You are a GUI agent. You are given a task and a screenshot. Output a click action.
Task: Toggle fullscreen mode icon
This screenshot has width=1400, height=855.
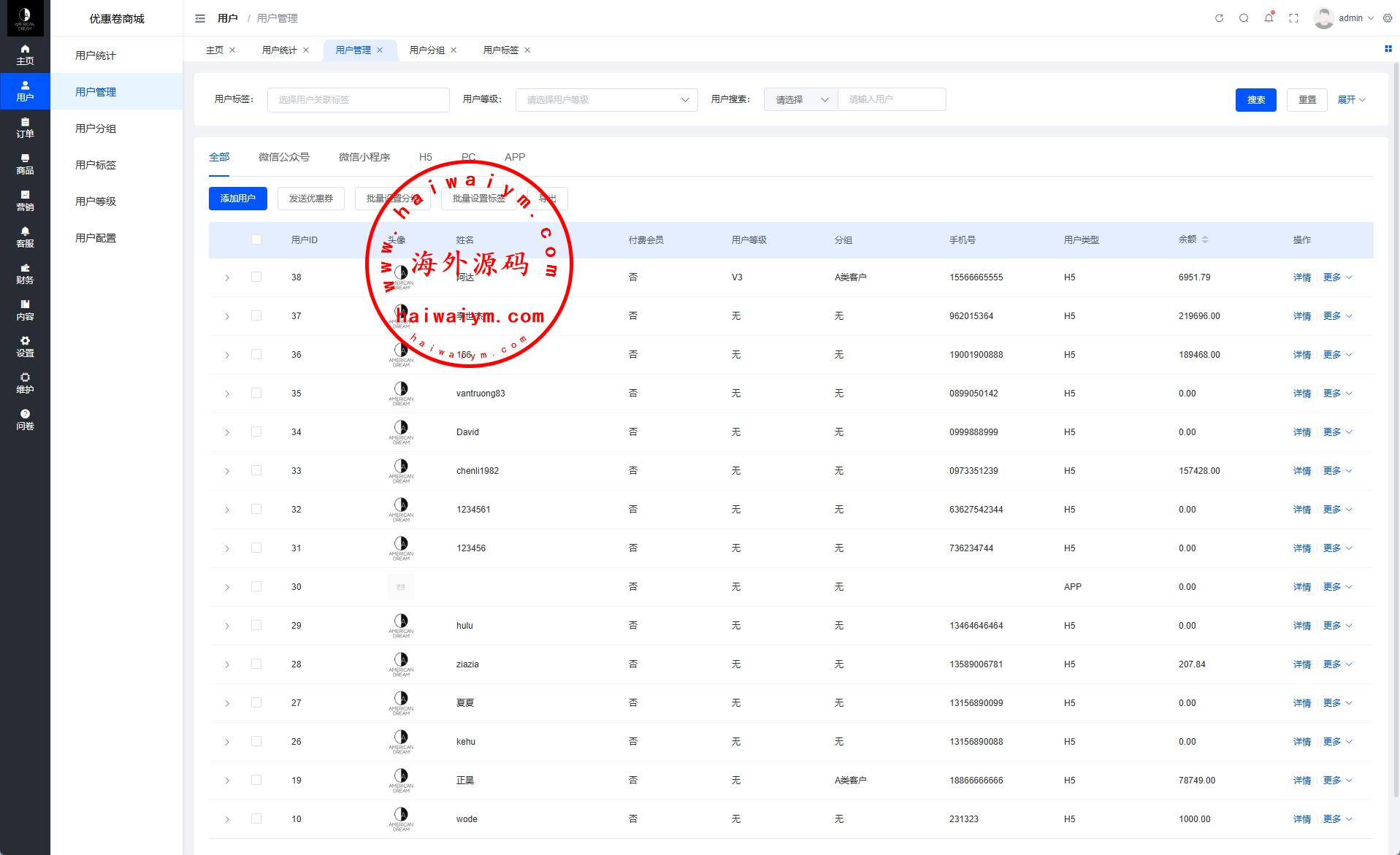coord(1293,18)
